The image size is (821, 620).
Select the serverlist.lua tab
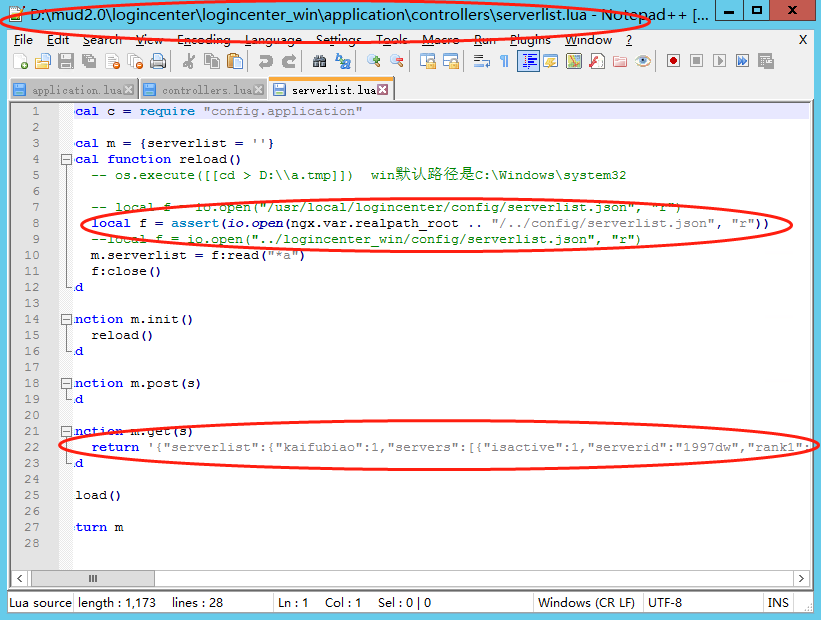coord(331,89)
